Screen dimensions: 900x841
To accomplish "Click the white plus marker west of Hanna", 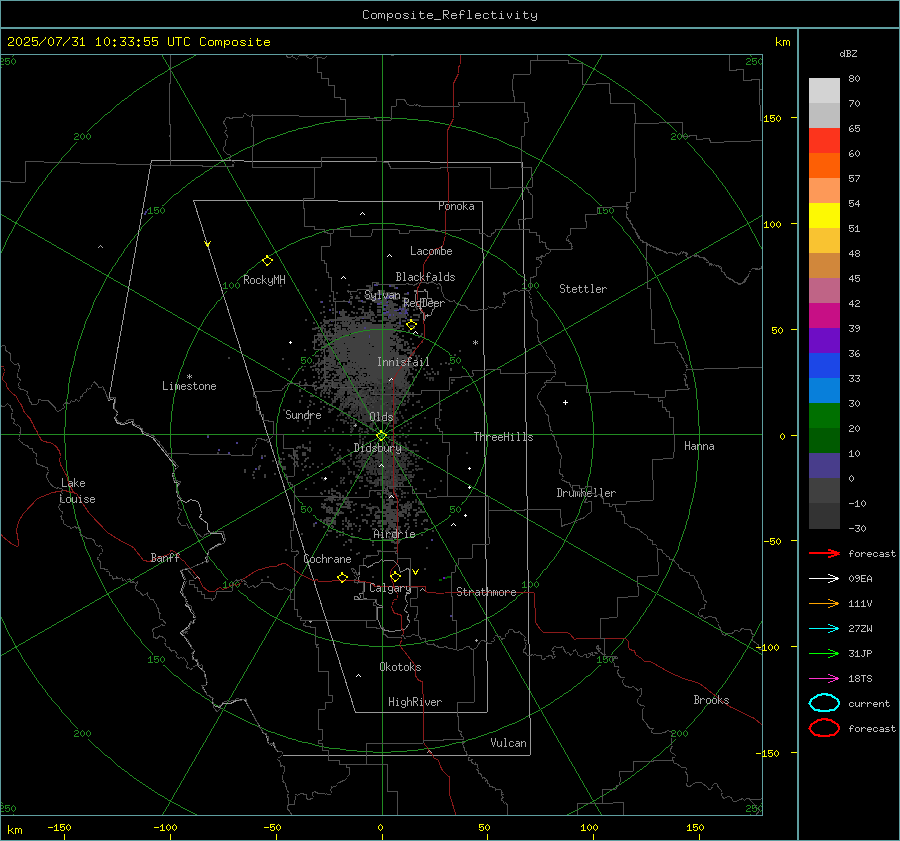I will [x=565, y=402].
